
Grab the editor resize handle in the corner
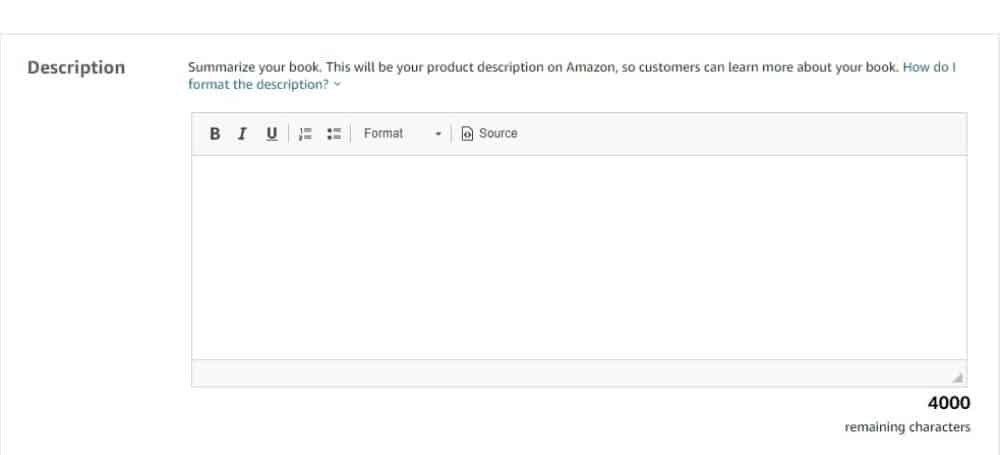tap(957, 377)
